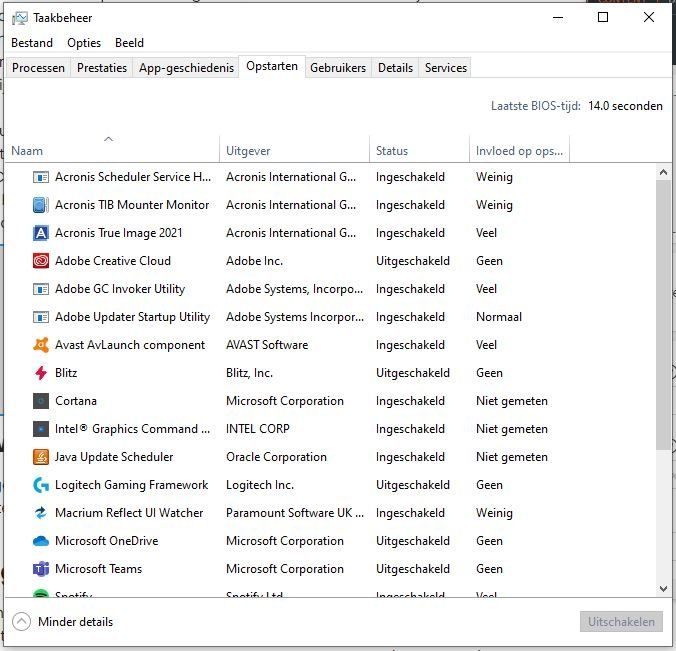Click the Macrium Reflect UI Watcher icon

pyautogui.click(x=41, y=513)
